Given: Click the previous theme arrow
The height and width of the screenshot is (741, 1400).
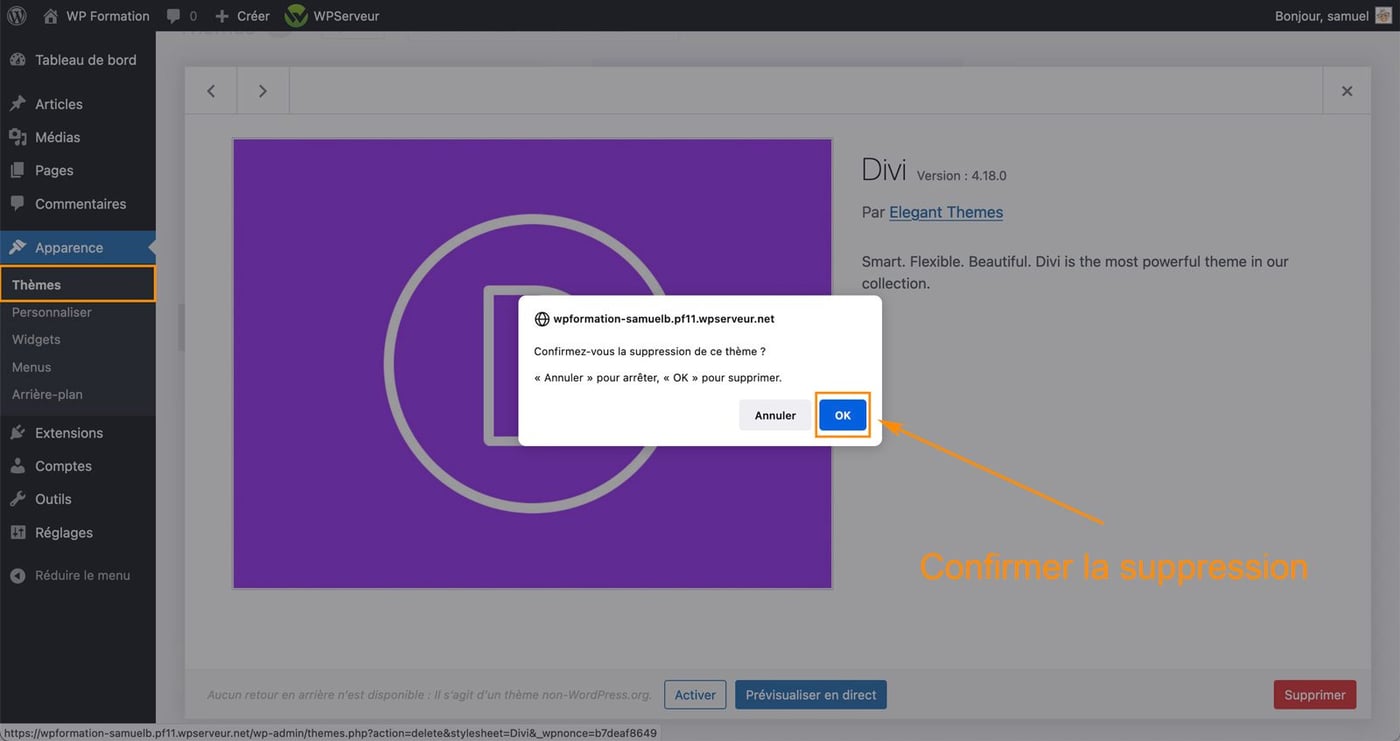Looking at the screenshot, I should pyautogui.click(x=211, y=89).
